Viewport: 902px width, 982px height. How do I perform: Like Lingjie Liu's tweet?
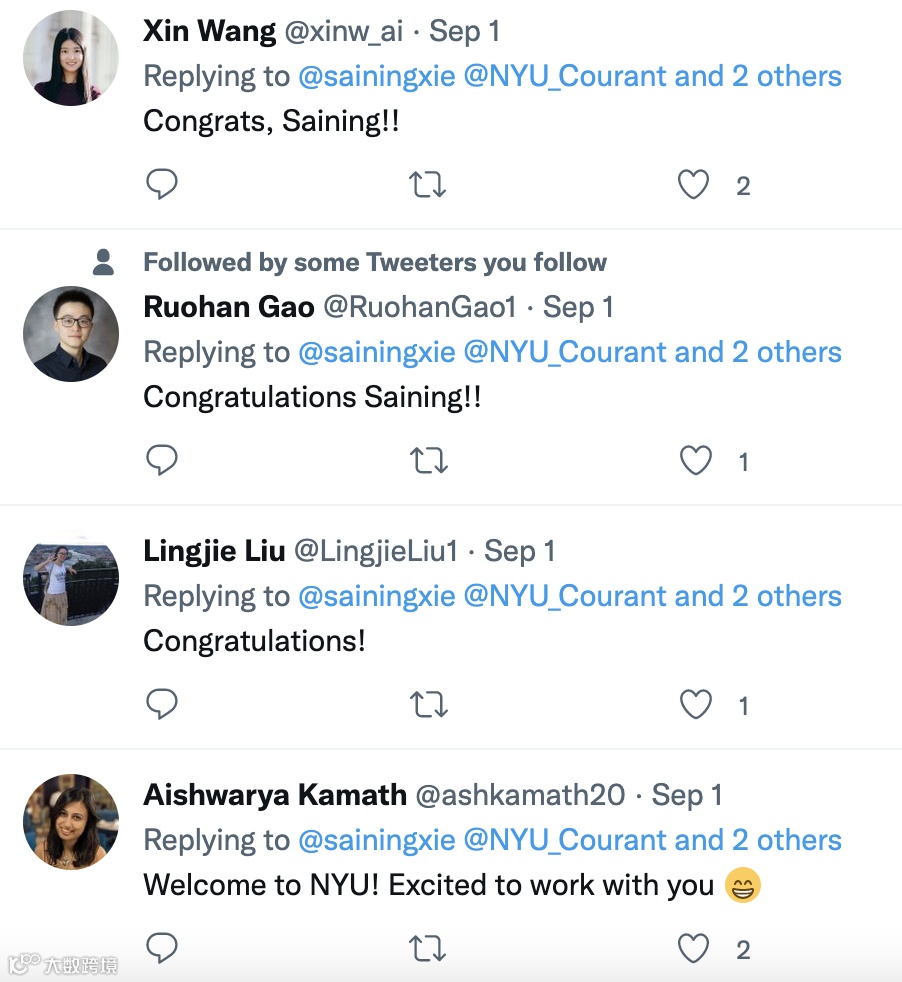pyautogui.click(x=695, y=705)
